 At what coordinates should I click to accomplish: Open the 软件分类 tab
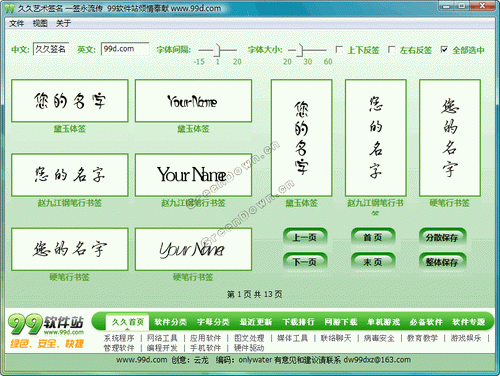170,322
